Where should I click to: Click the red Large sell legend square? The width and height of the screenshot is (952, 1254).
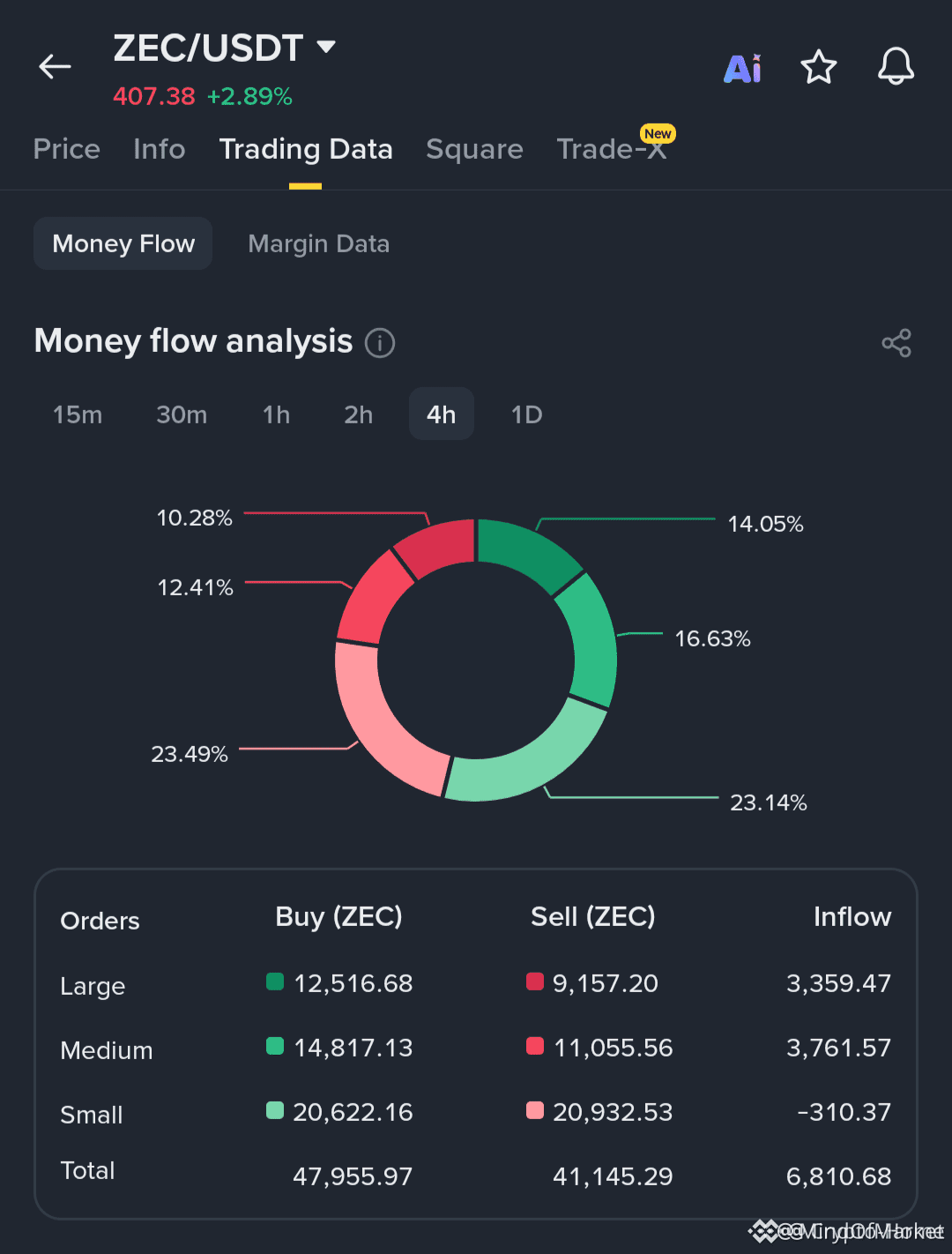click(x=535, y=982)
